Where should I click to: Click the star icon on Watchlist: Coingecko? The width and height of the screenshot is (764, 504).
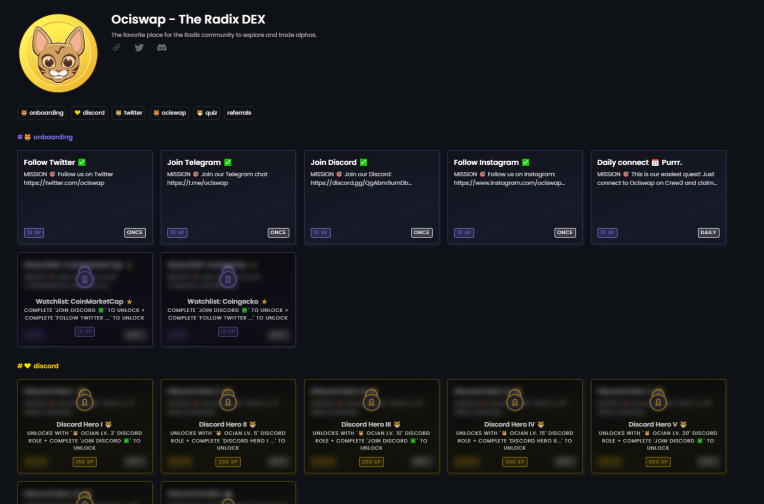pyautogui.click(x=264, y=302)
